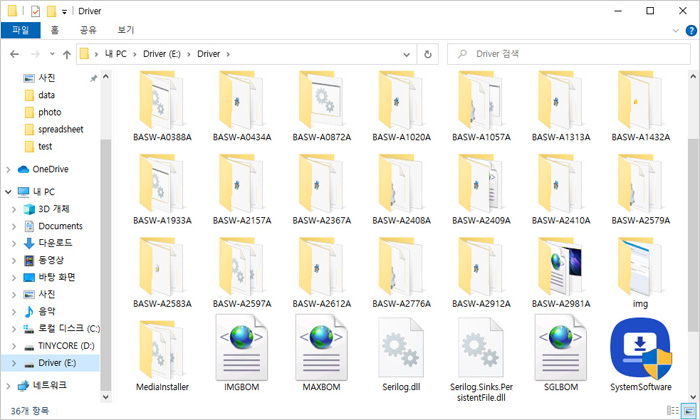Image resolution: width=700 pixels, height=420 pixels.
Task: Select the BASW-A2579A folder
Action: tap(641, 190)
